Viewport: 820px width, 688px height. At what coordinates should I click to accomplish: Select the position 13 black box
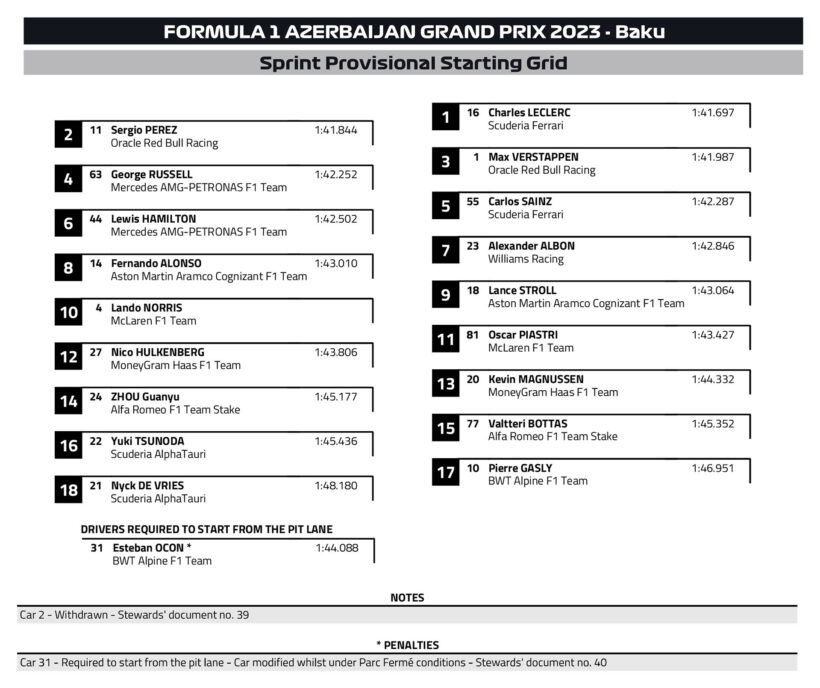pos(446,384)
